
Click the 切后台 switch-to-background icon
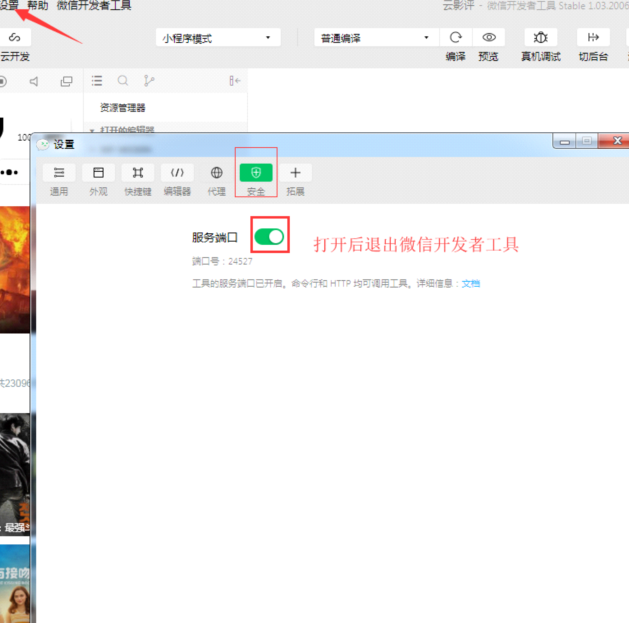pos(593,38)
